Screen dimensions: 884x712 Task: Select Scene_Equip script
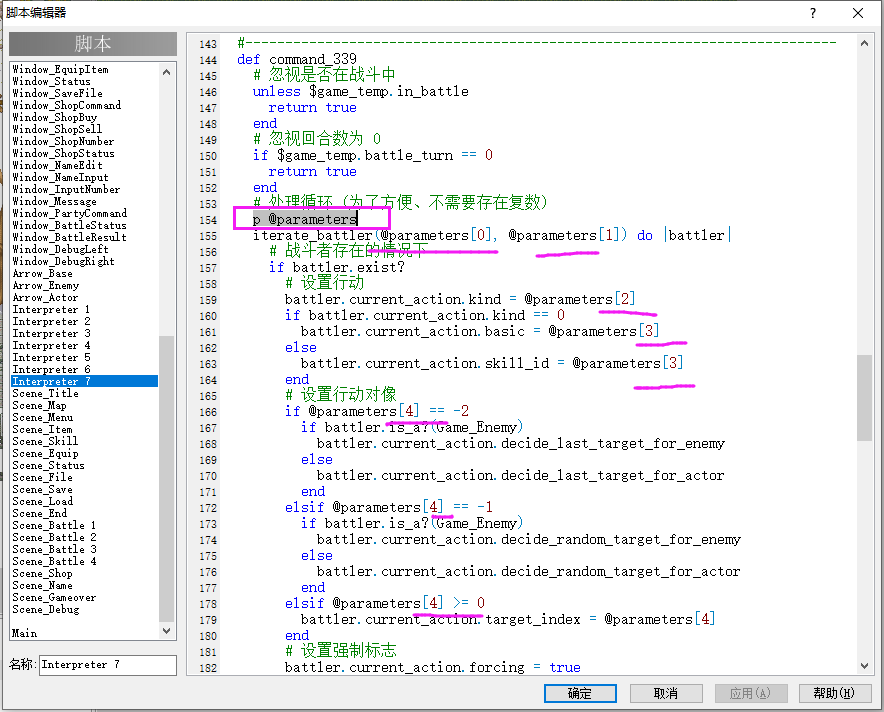point(46,453)
